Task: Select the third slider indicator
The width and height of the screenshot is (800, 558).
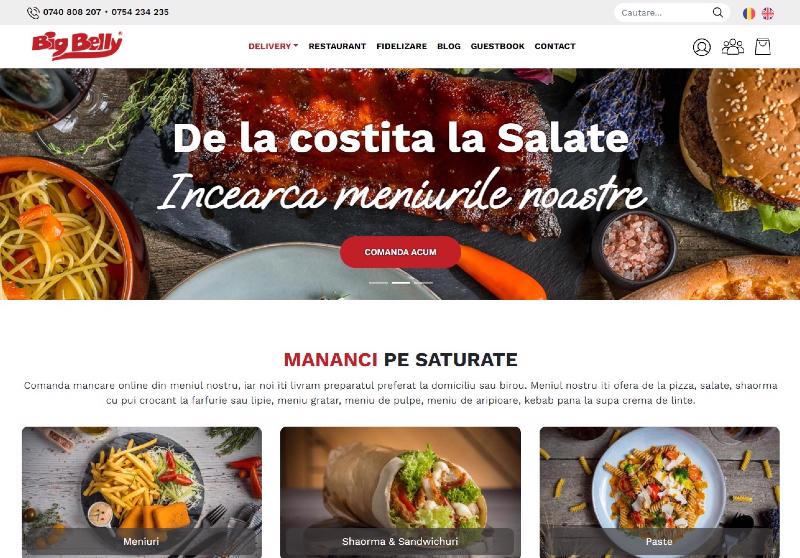Action: [x=423, y=283]
